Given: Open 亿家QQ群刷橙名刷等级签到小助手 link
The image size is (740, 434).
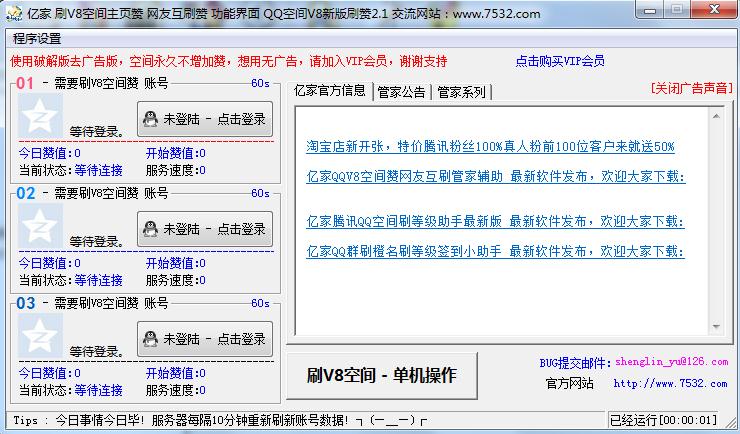Looking at the screenshot, I should tap(495, 251).
